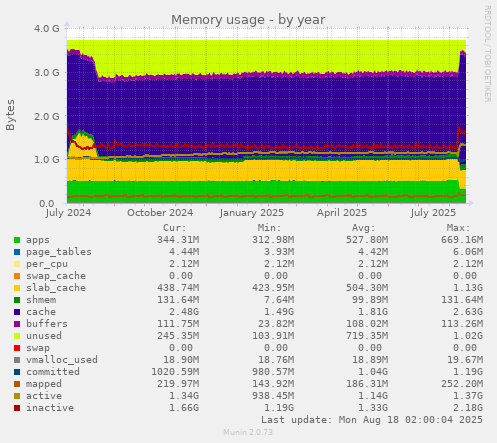Click the 'Last update' timestamp line
This screenshot has height=443, width=497.
tap(372, 420)
